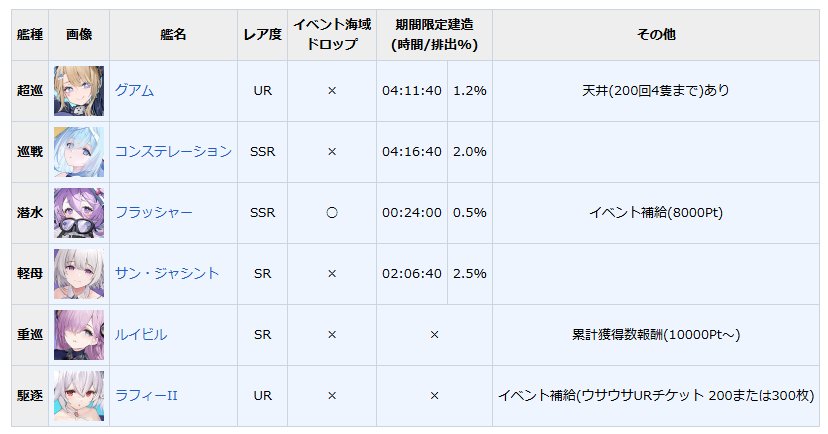Open the ラフィーII ship name link
The image size is (828, 434).
point(146,396)
